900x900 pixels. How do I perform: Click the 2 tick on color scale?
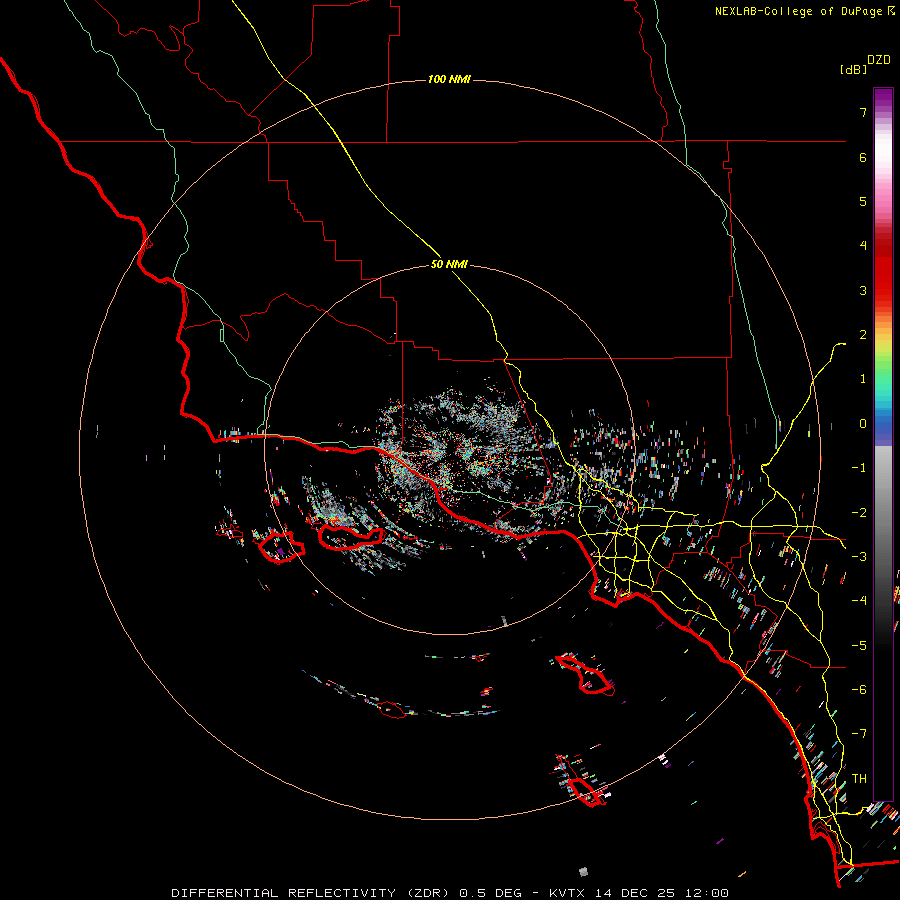click(x=863, y=335)
